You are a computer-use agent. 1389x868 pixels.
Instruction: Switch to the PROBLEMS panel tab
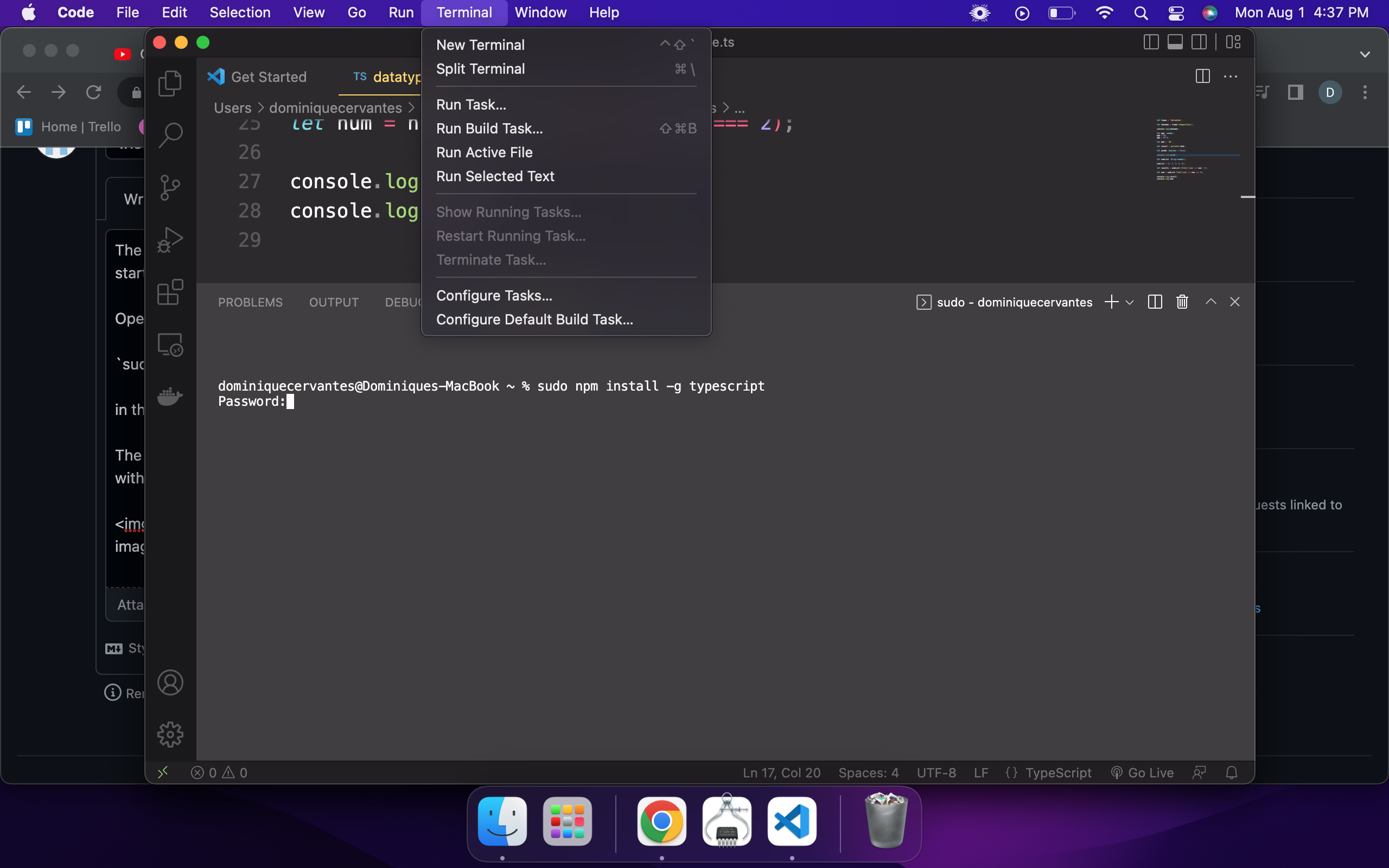tap(250, 302)
